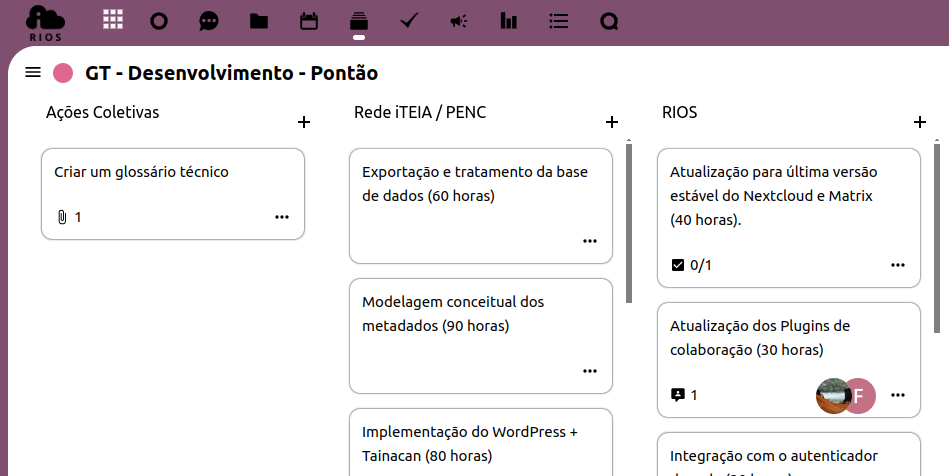Click the Rede iTEIA / PENC list title
This screenshot has width=949, height=476.
(420, 113)
